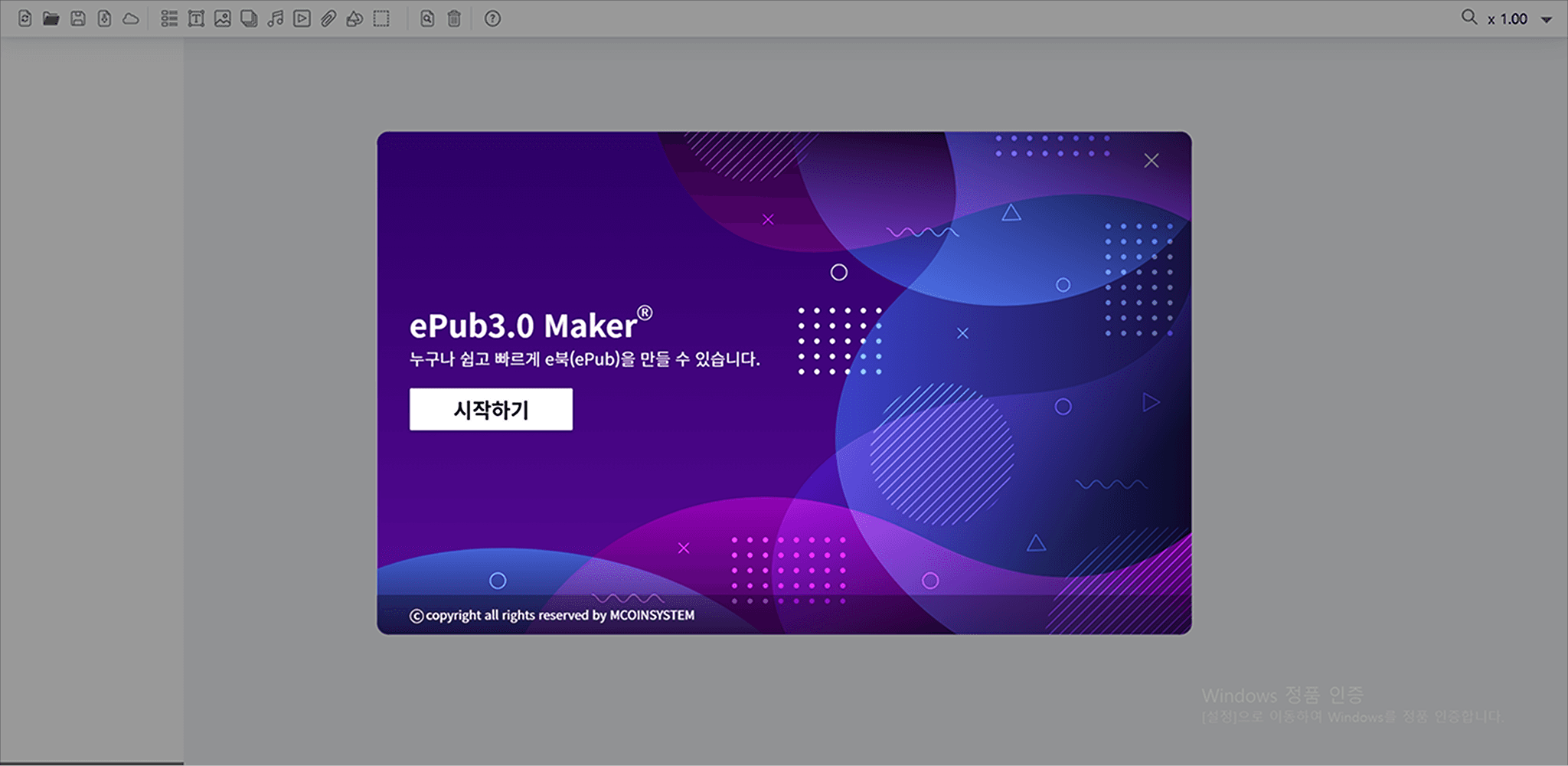Screen dimensions: 1568x766
Task: Click the stacked layers icon
Action: [249, 18]
